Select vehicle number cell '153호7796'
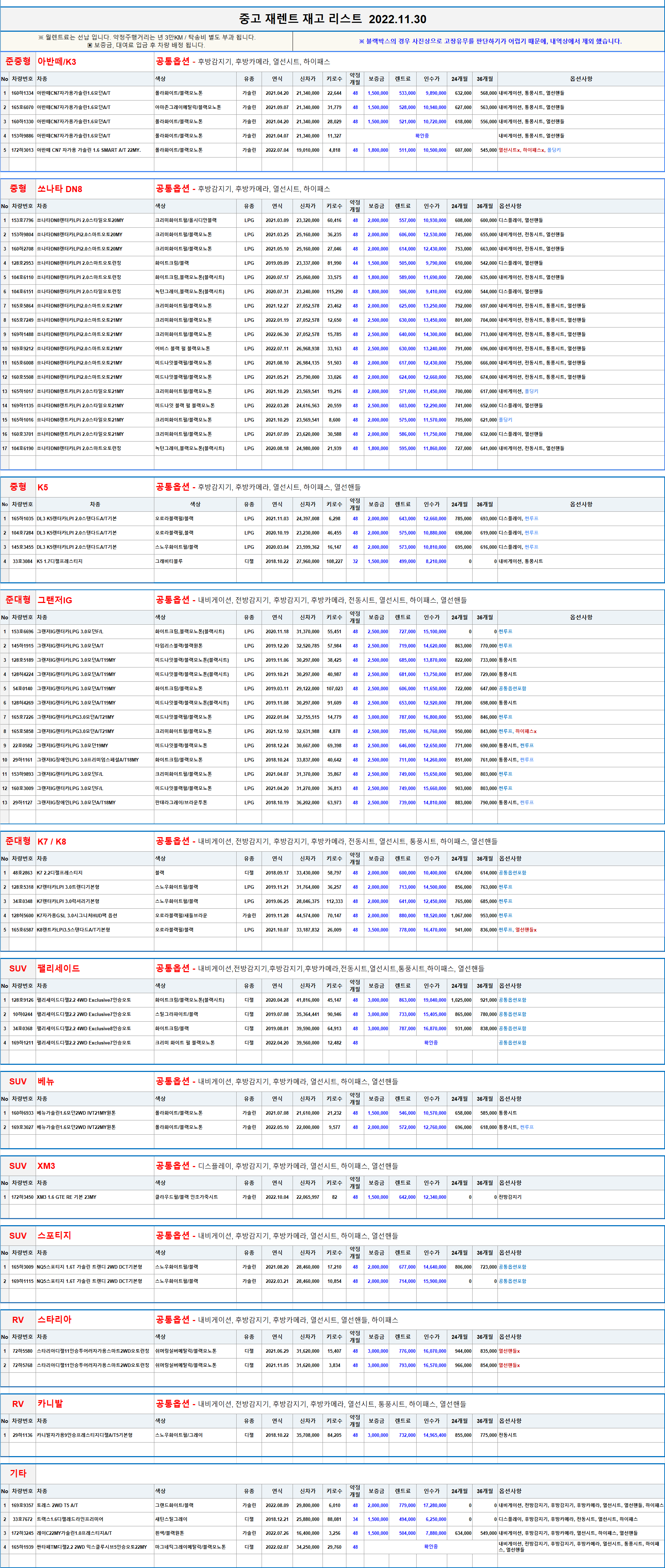 pos(22,220)
